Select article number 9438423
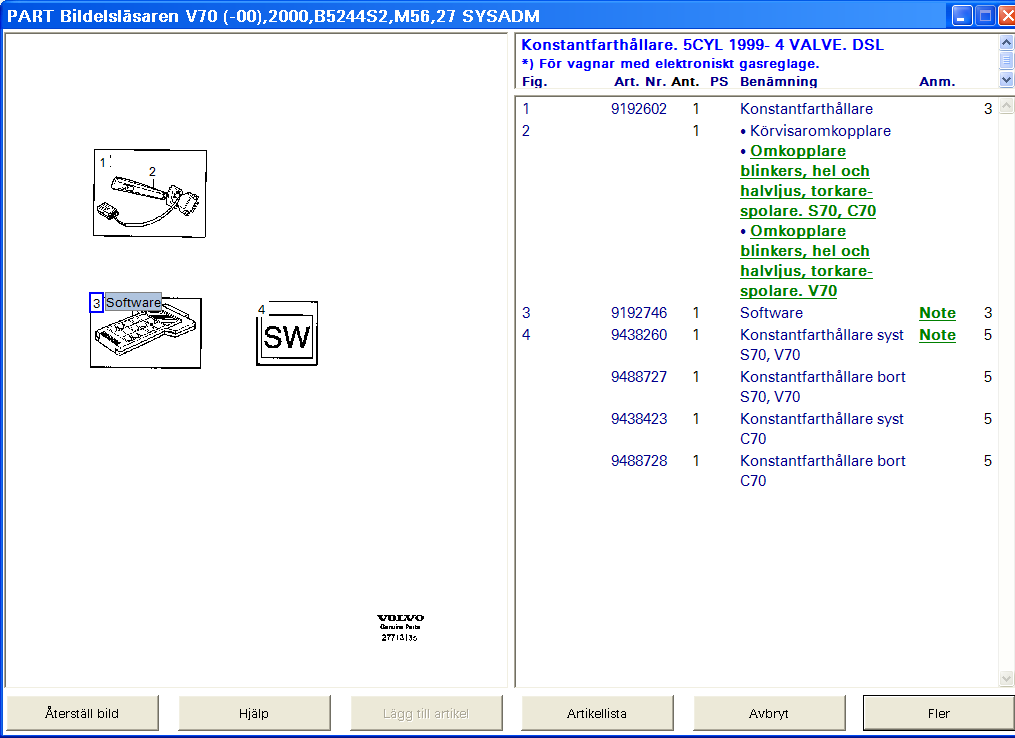The height and width of the screenshot is (738, 1015). pos(639,419)
